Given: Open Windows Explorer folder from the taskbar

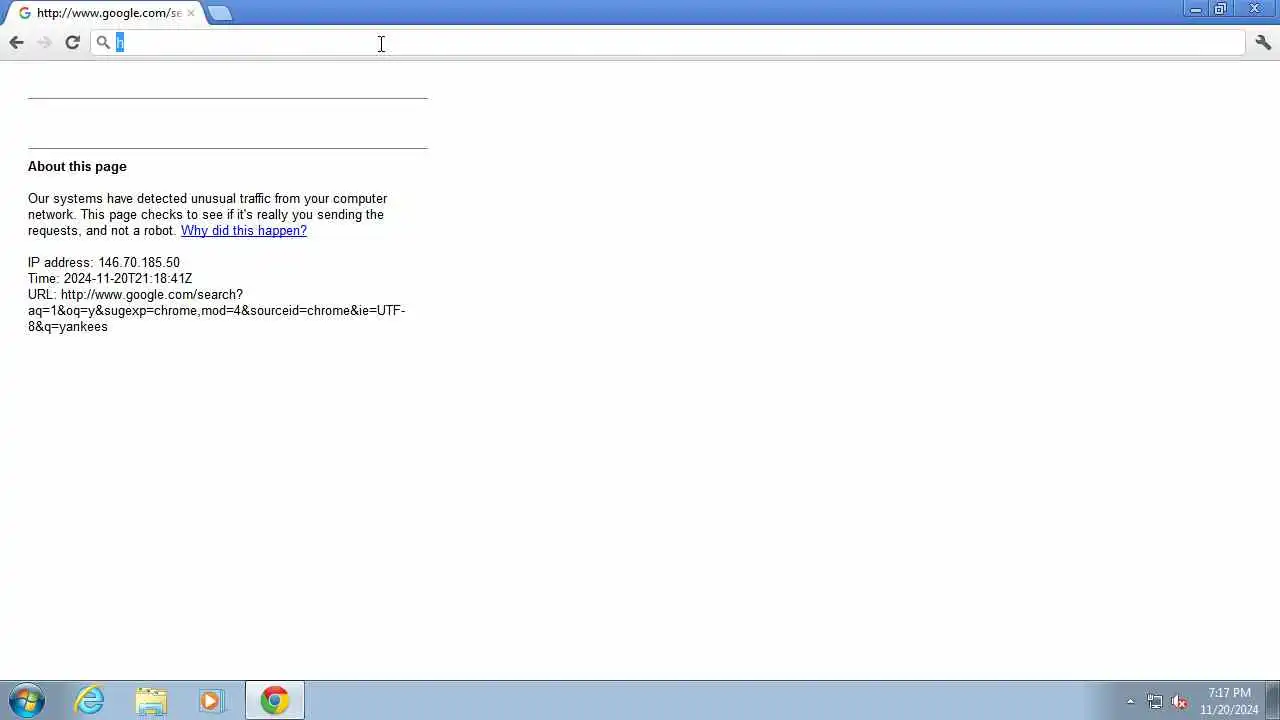Looking at the screenshot, I should click(x=151, y=700).
